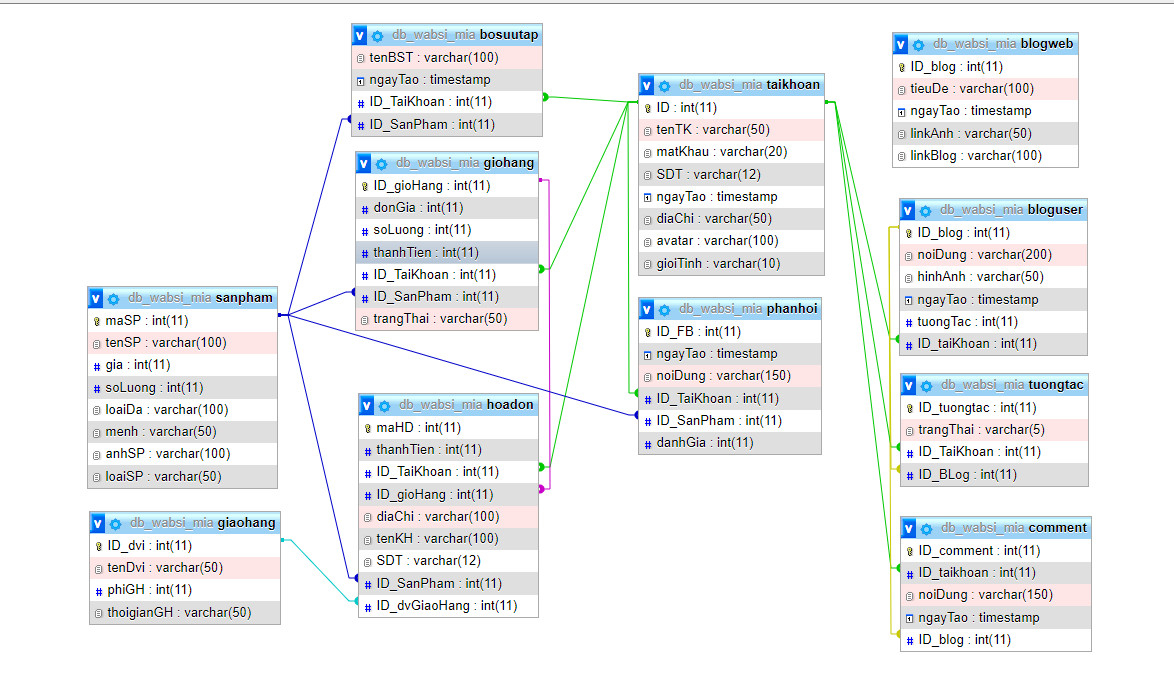Toggle the V button on tuongtac header
The height and width of the screenshot is (695, 1174).
tap(907, 384)
